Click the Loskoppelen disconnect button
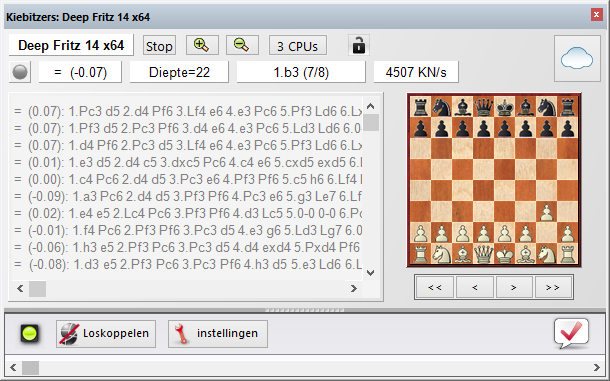Image resolution: width=610 pixels, height=381 pixels. point(106,334)
